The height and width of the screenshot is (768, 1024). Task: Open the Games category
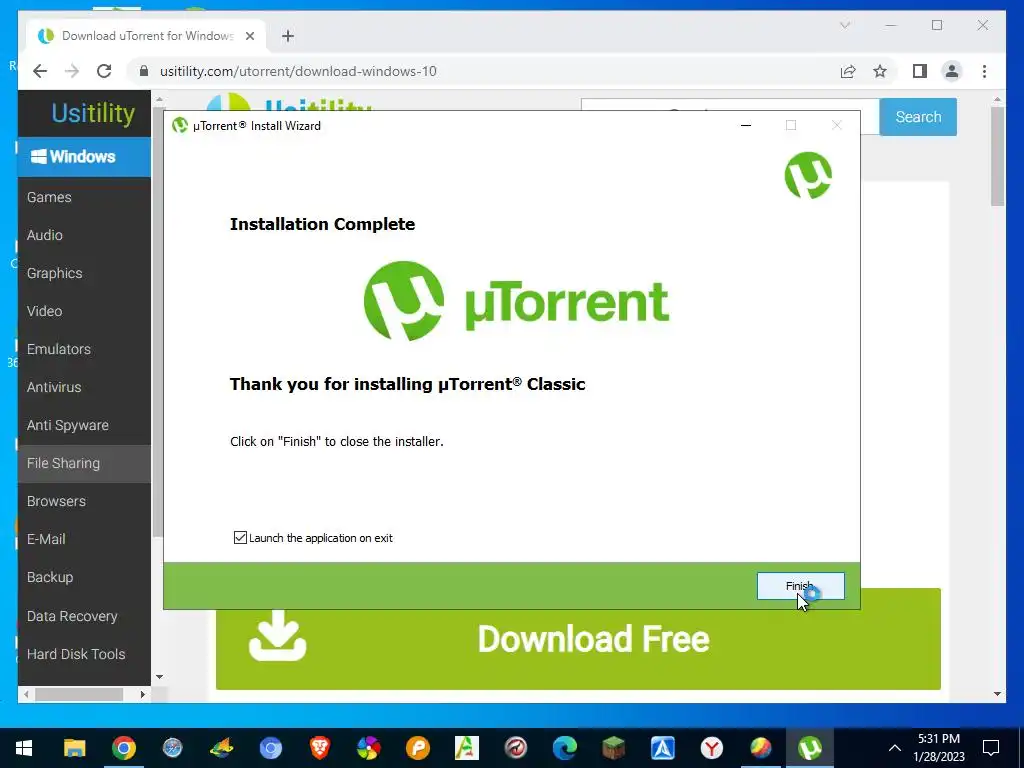click(84, 197)
